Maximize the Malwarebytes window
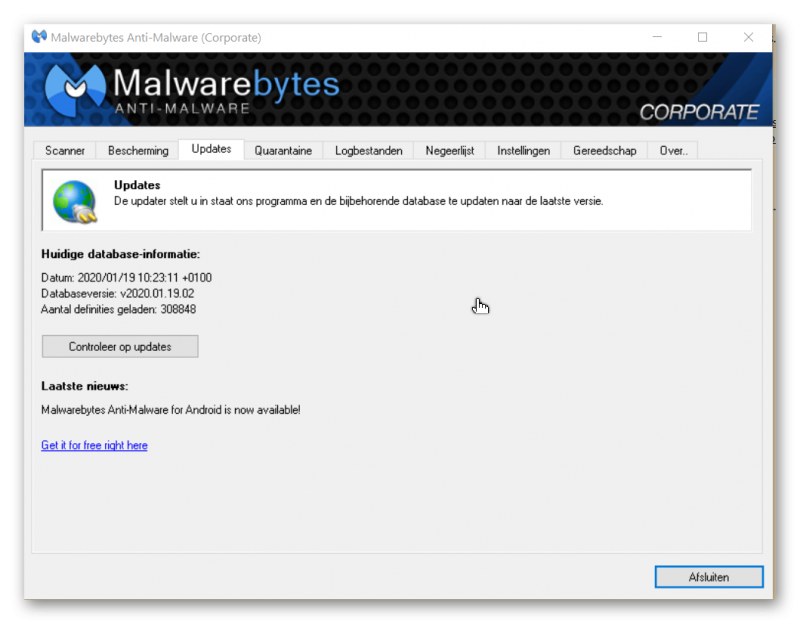The image size is (800, 624). coord(702,37)
